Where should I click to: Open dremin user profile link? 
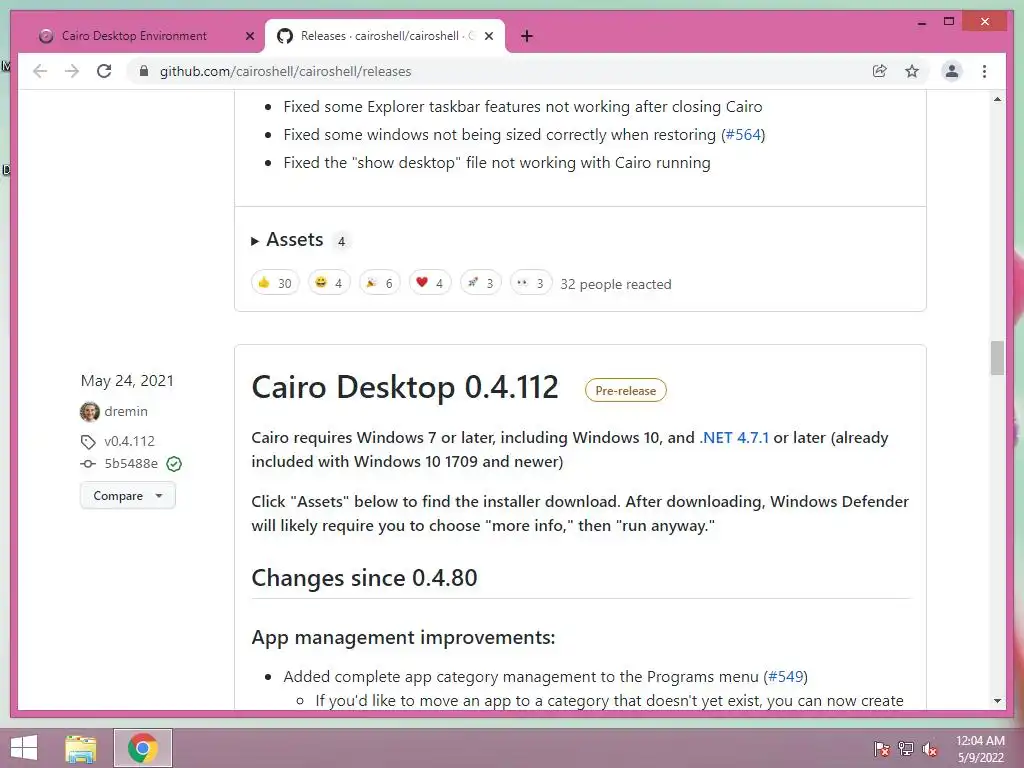click(126, 411)
